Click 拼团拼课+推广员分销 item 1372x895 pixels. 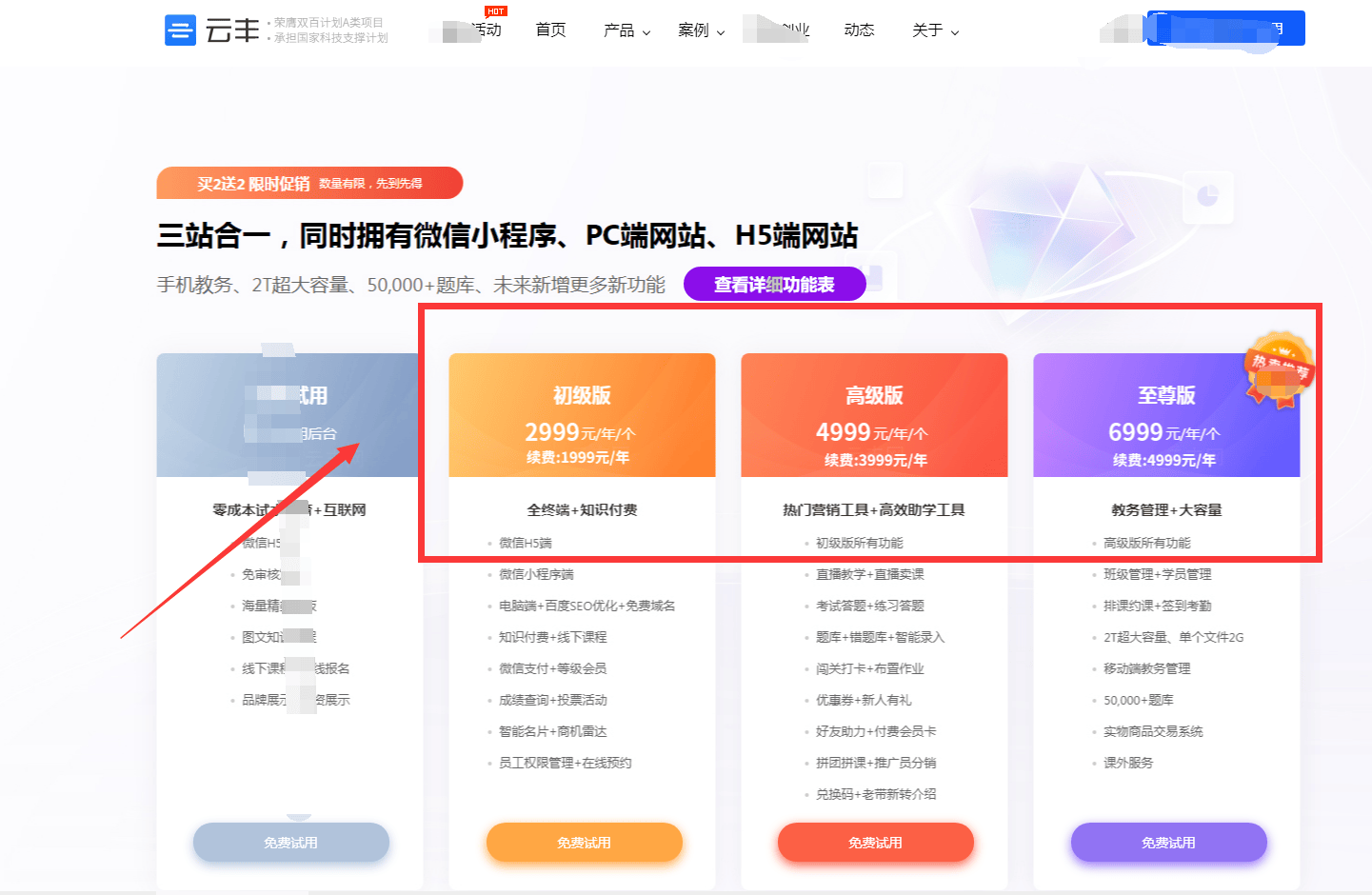876,763
